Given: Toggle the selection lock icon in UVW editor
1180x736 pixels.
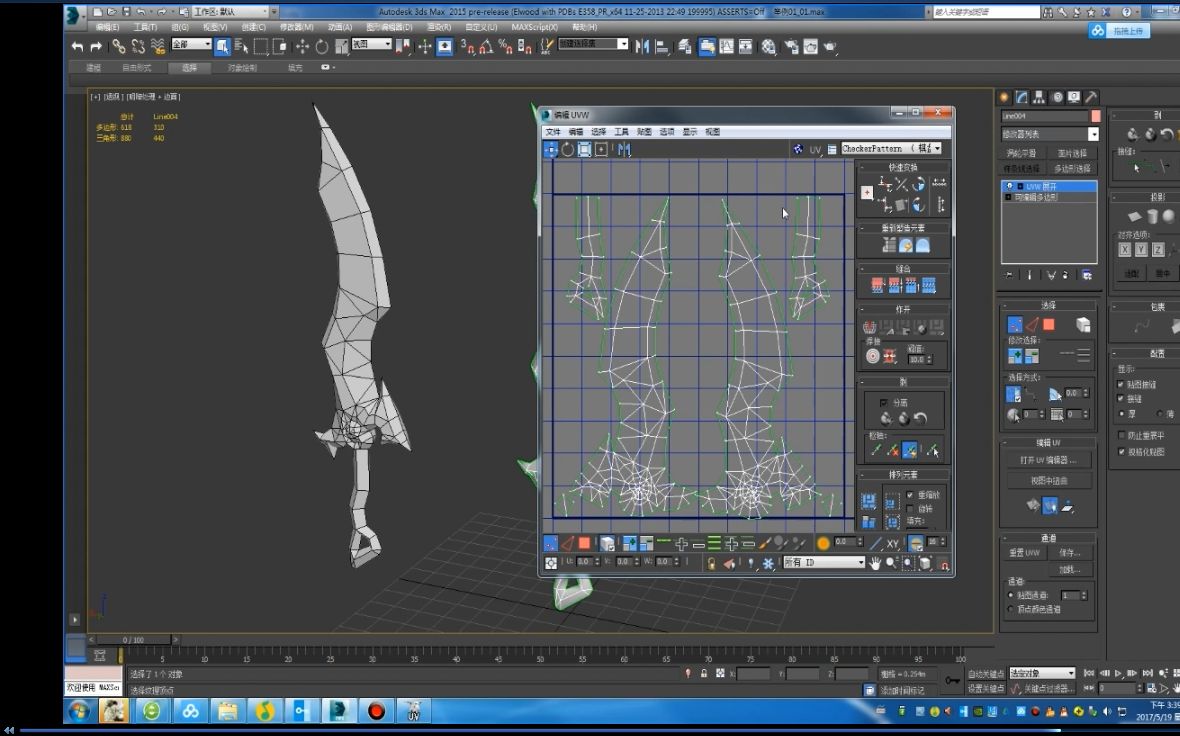Looking at the screenshot, I should point(712,563).
